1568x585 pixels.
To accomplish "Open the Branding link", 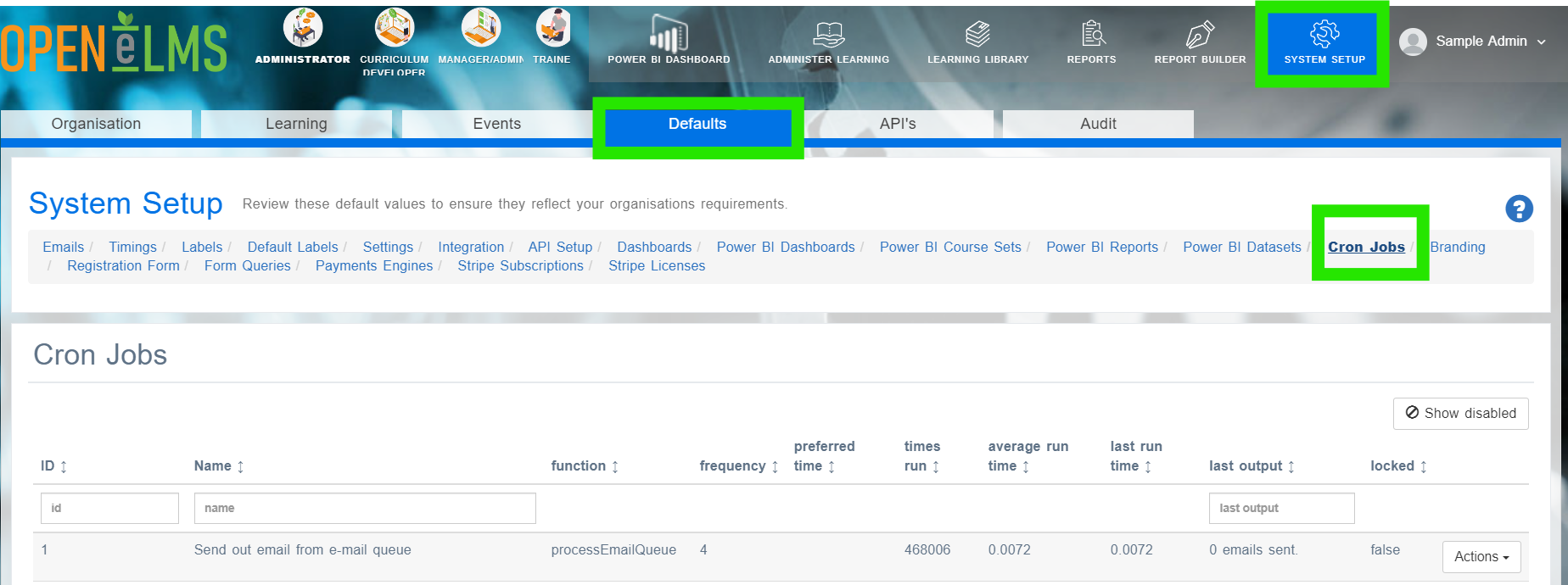I will click(1458, 247).
